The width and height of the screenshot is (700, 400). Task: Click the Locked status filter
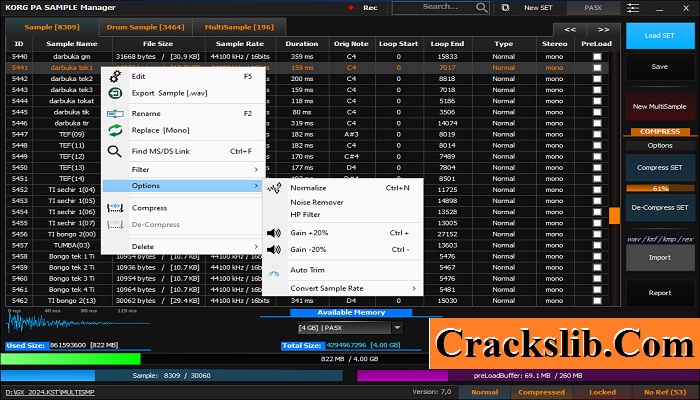click(602, 392)
